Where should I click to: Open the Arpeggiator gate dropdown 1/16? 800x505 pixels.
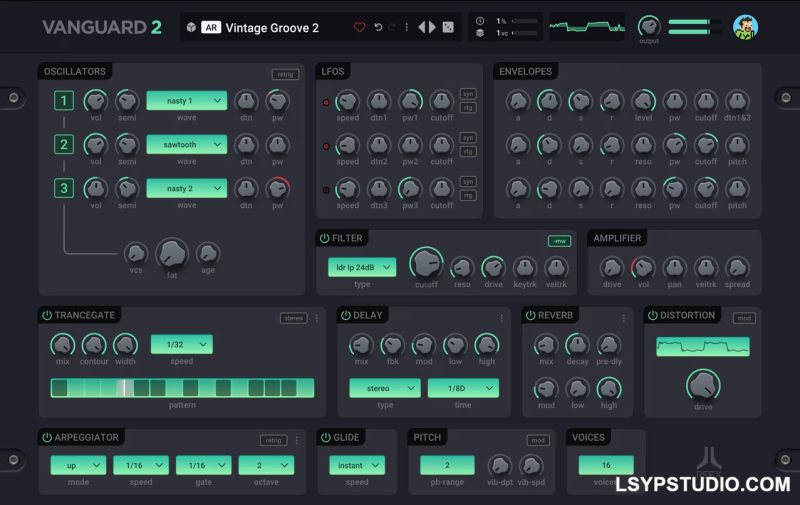point(204,465)
